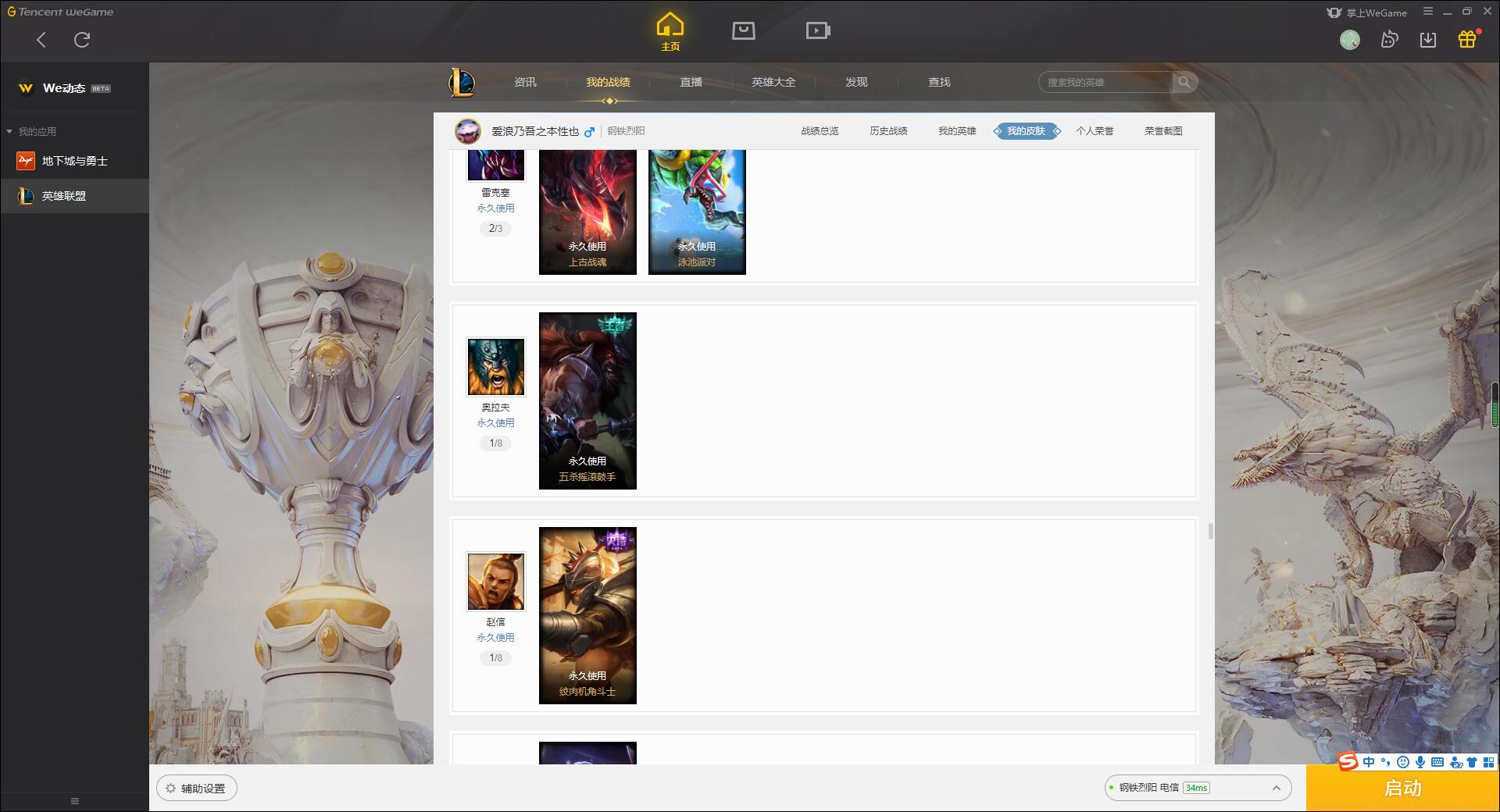The image size is (1500, 812).
Task: Click the round user avatar in top bar
Action: (x=1350, y=40)
